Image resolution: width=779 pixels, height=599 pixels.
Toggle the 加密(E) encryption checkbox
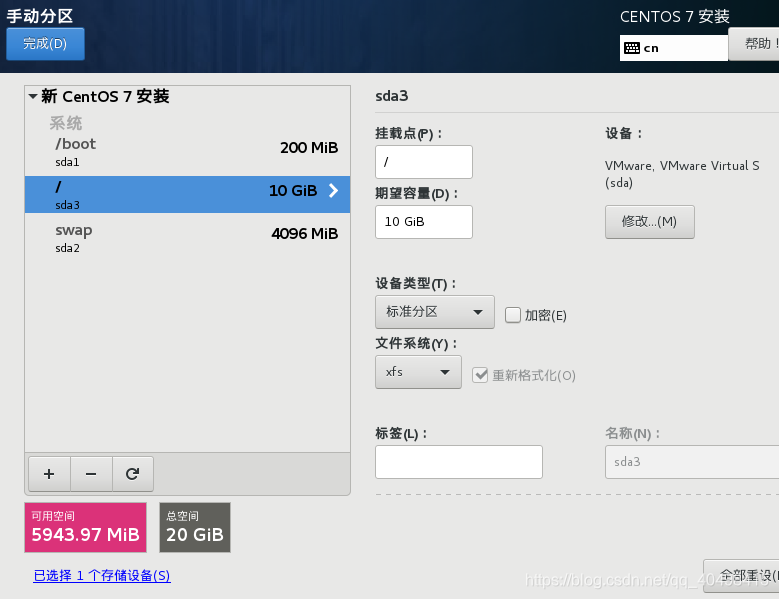pos(513,315)
